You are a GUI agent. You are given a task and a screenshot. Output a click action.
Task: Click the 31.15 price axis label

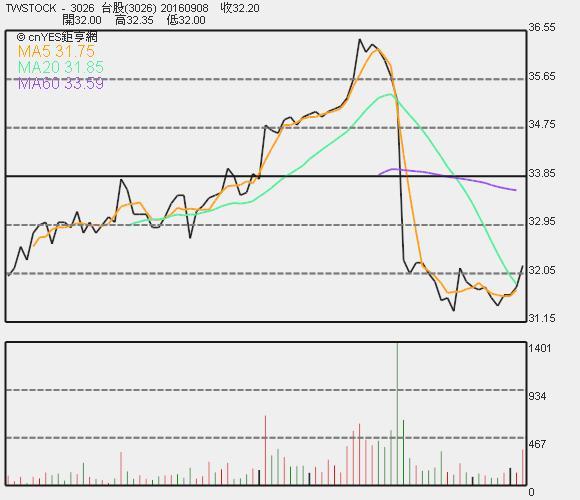(x=542, y=318)
